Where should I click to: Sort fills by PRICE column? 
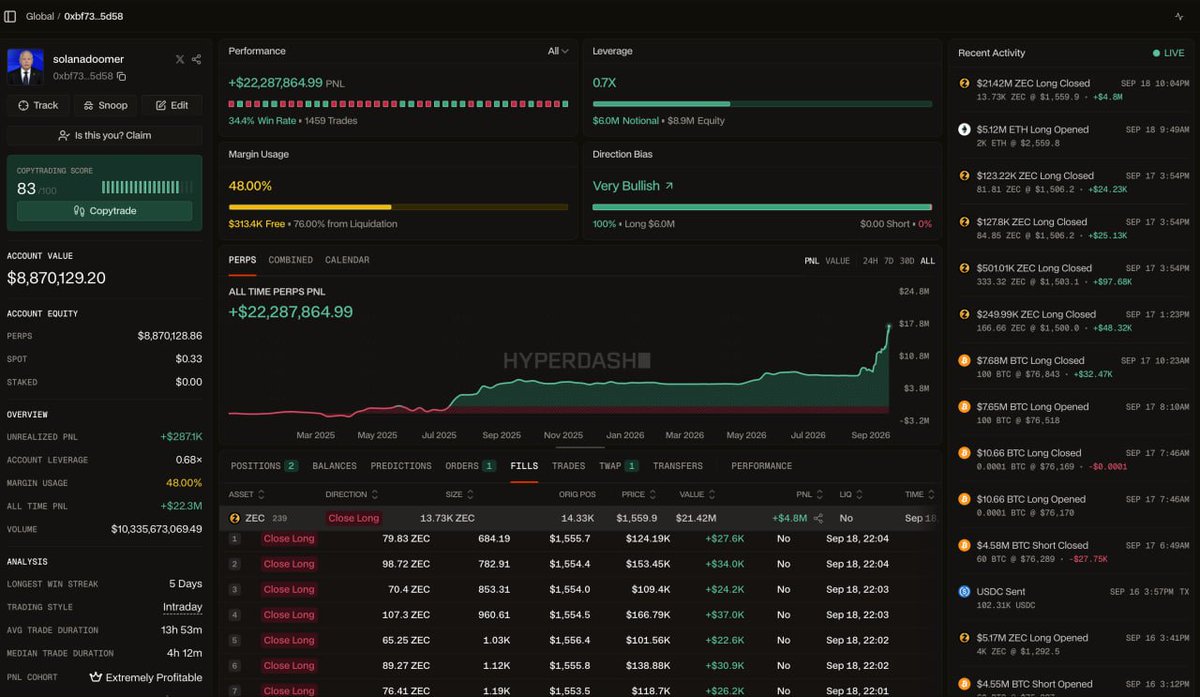(637, 495)
